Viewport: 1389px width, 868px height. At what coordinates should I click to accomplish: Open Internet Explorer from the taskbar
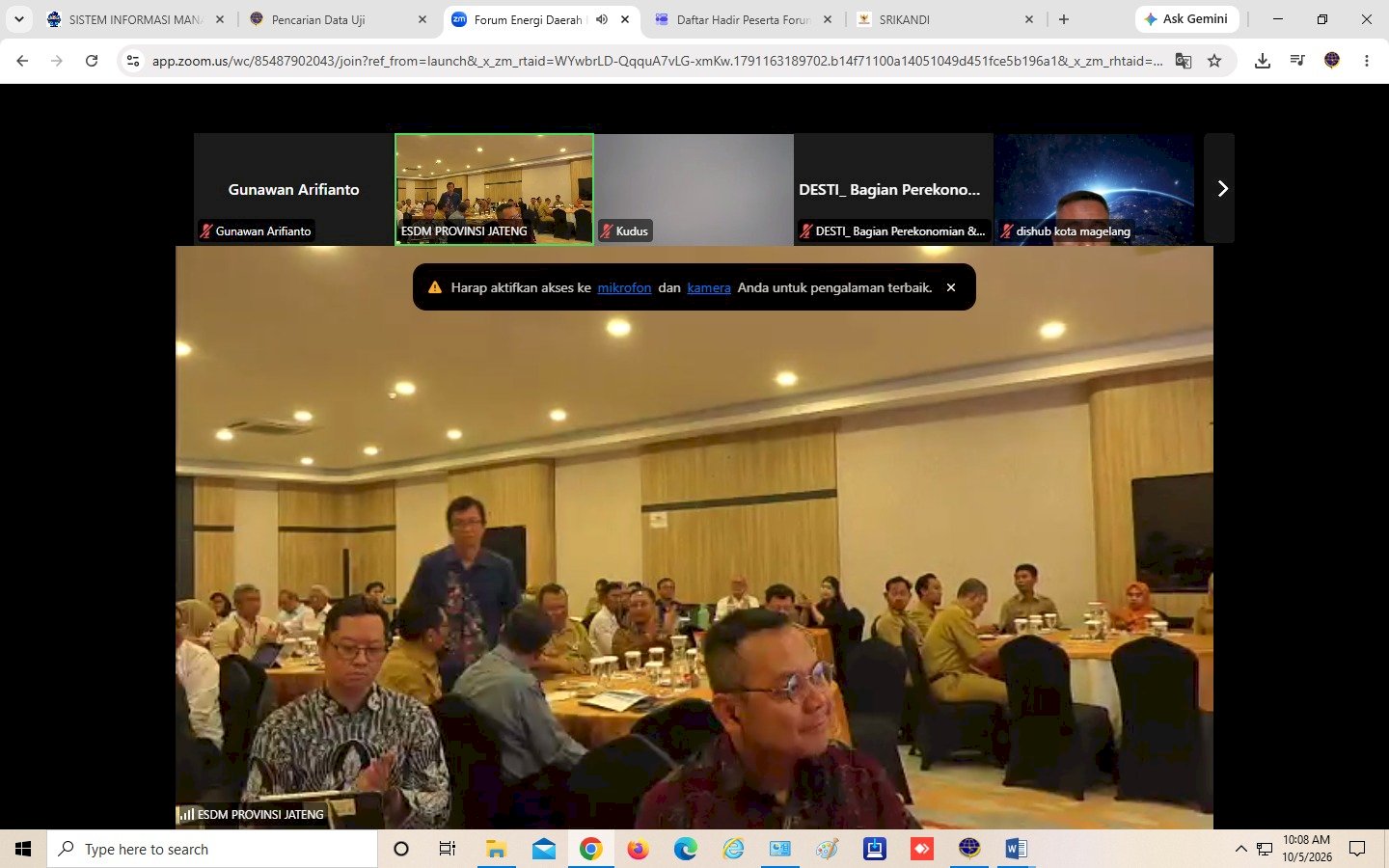733,849
